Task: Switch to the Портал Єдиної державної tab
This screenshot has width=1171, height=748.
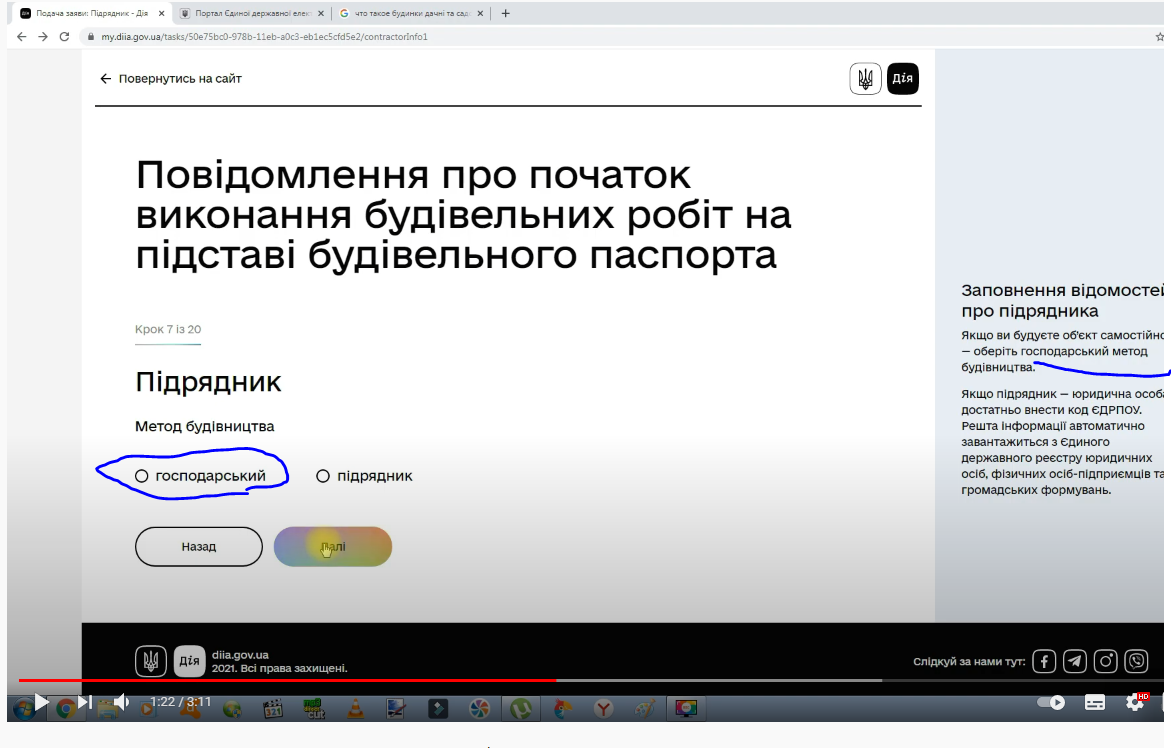Action: (253, 13)
